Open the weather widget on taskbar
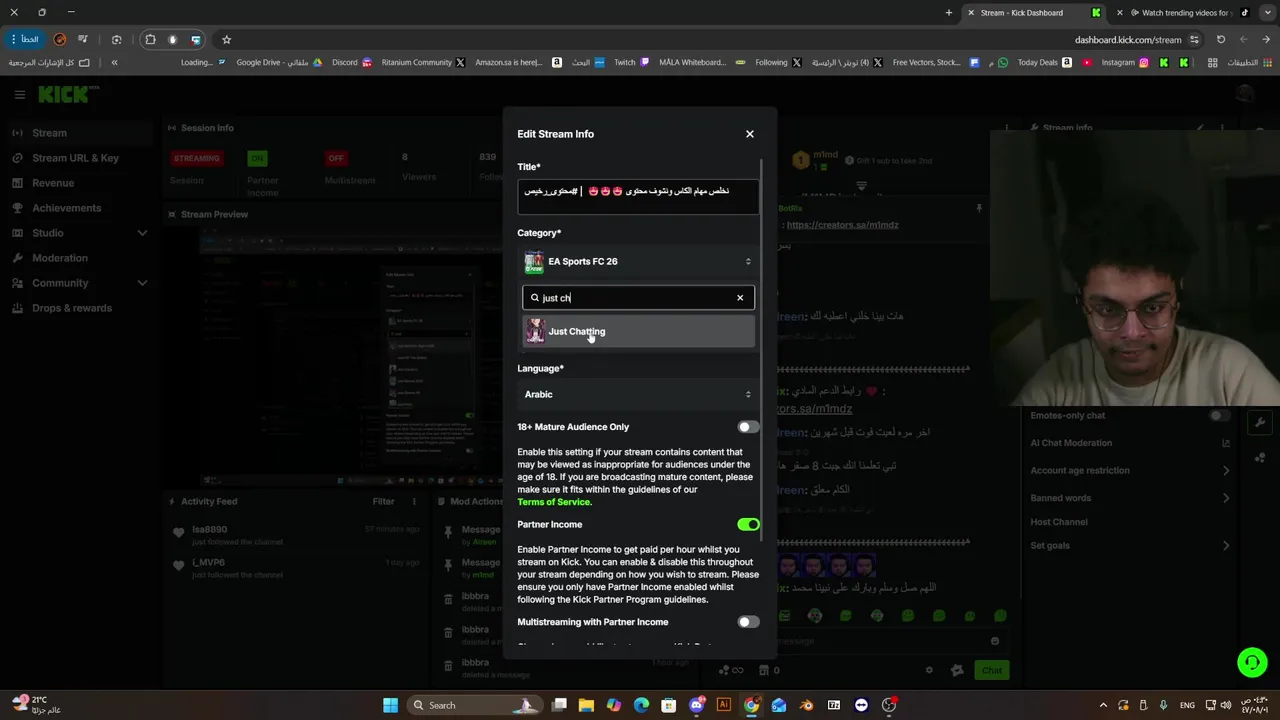Image resolution: width=1280 pixels, height=720 pixels. (36, 705)
